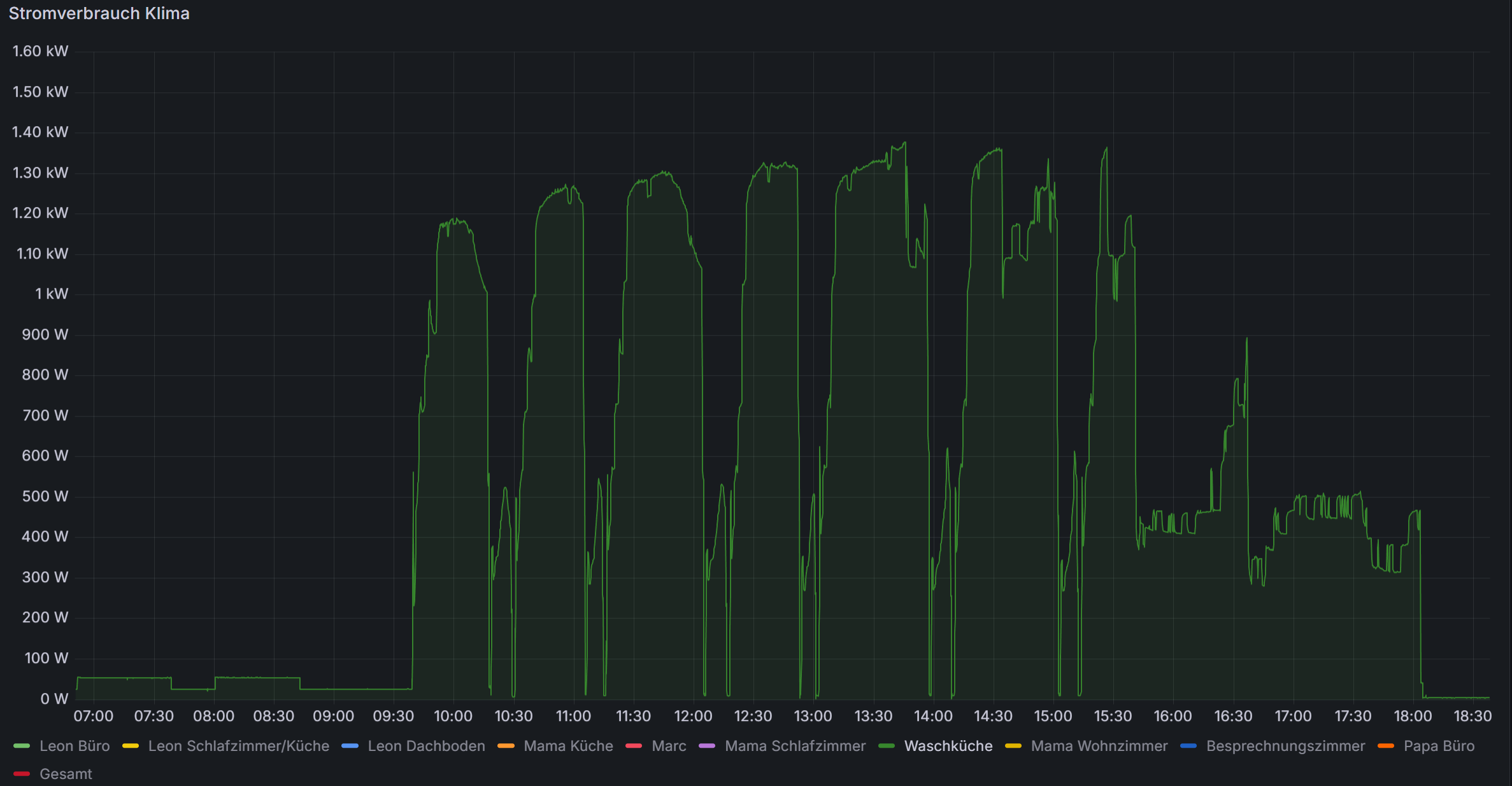Click the purple Mama Schlafzimmer color swatch
This screenshot has width=1512, height=786.
point(707,746)
